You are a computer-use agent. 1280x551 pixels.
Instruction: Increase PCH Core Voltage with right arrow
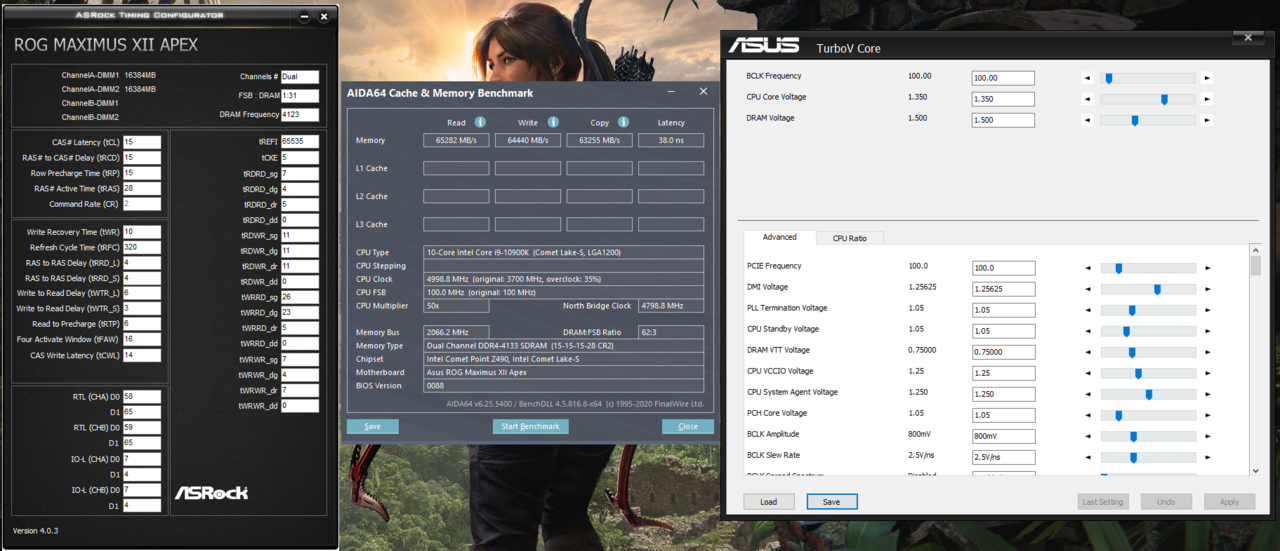[x=1207, y=415]
